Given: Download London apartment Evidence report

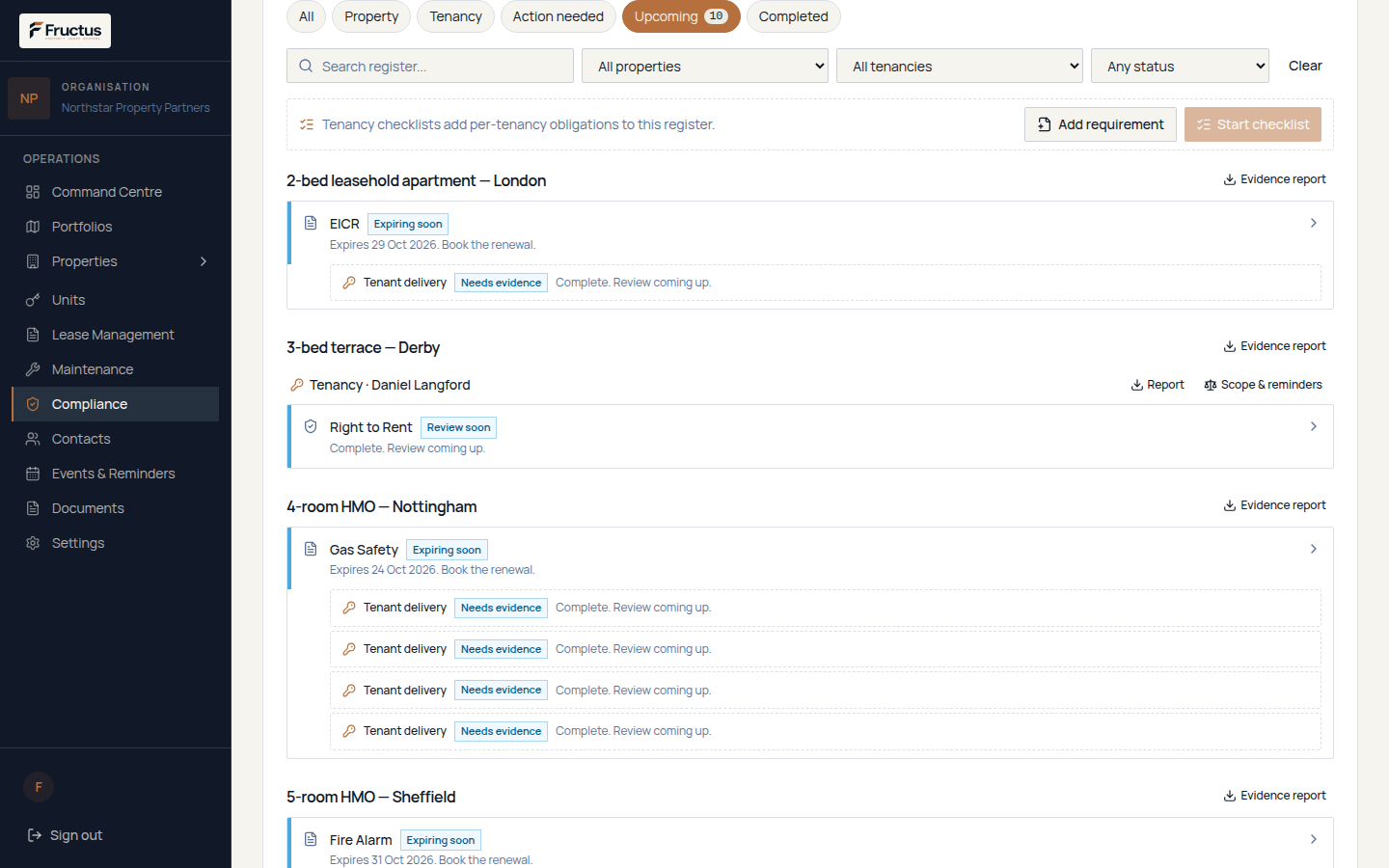Looking at the screenshot, I should click(1275, 179).
